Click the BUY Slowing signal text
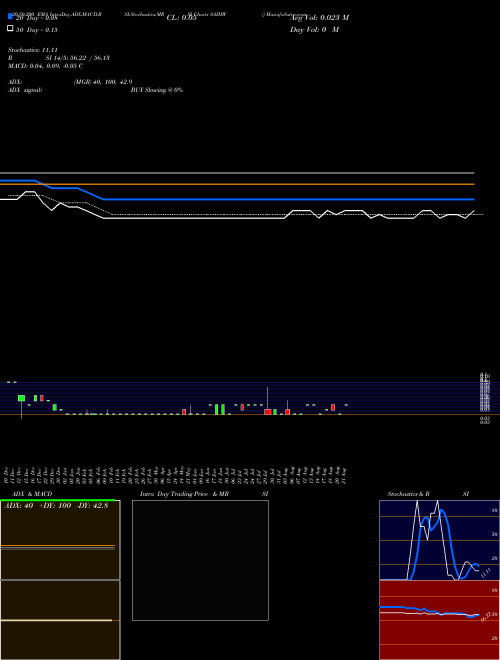Screen dimensions: 500x660 pos(157,90)
